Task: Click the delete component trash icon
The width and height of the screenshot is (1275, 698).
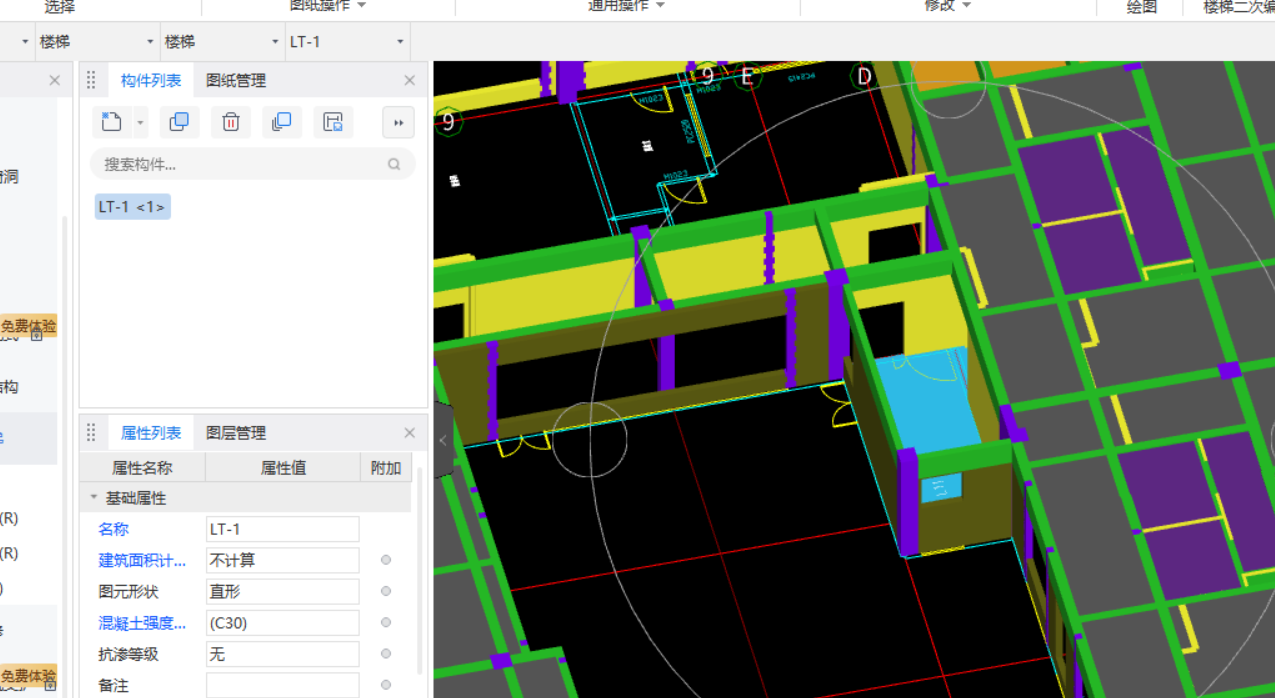Action: point(231,122)
